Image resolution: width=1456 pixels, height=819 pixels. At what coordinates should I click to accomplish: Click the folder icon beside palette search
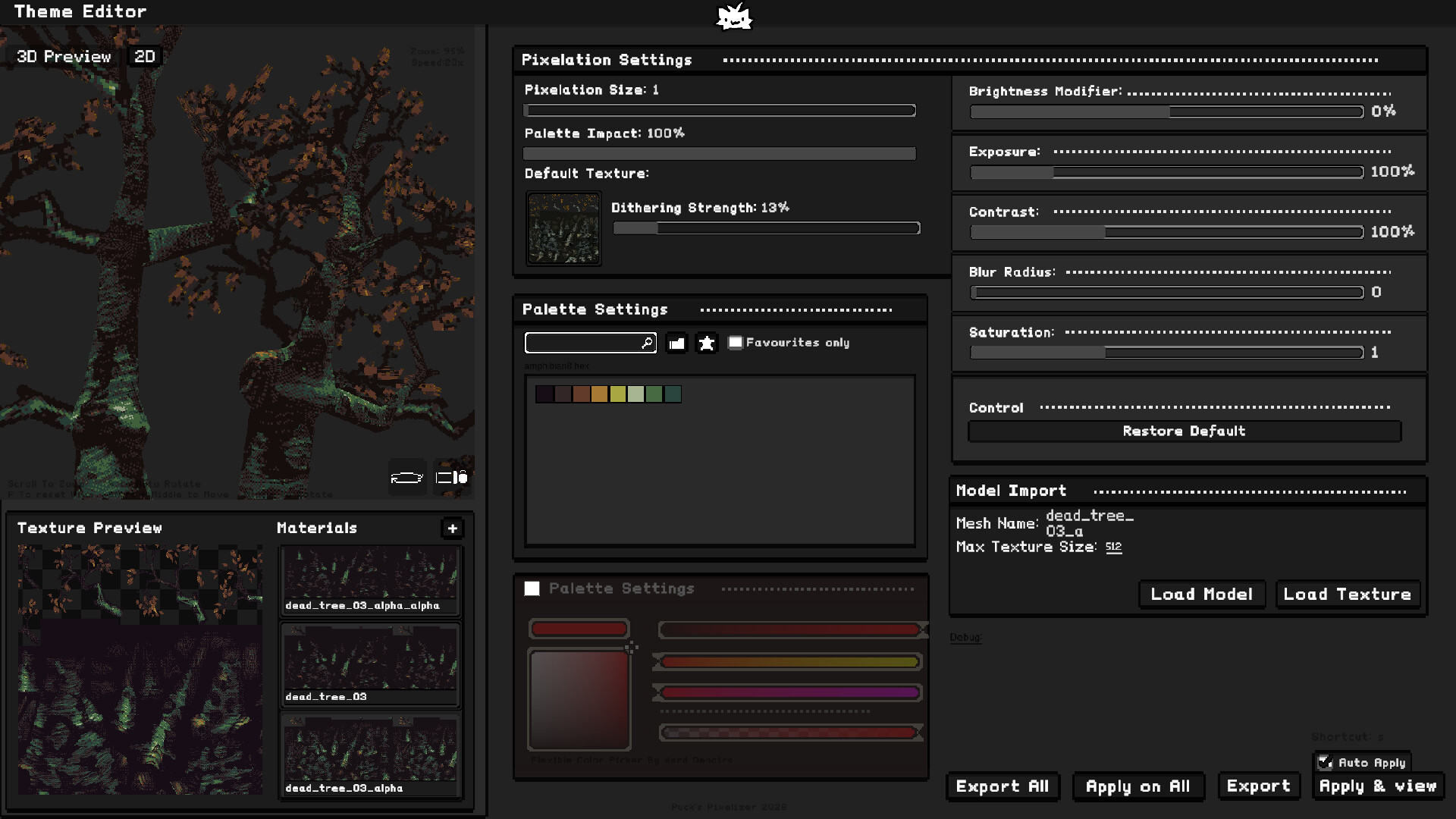[676, 344]
